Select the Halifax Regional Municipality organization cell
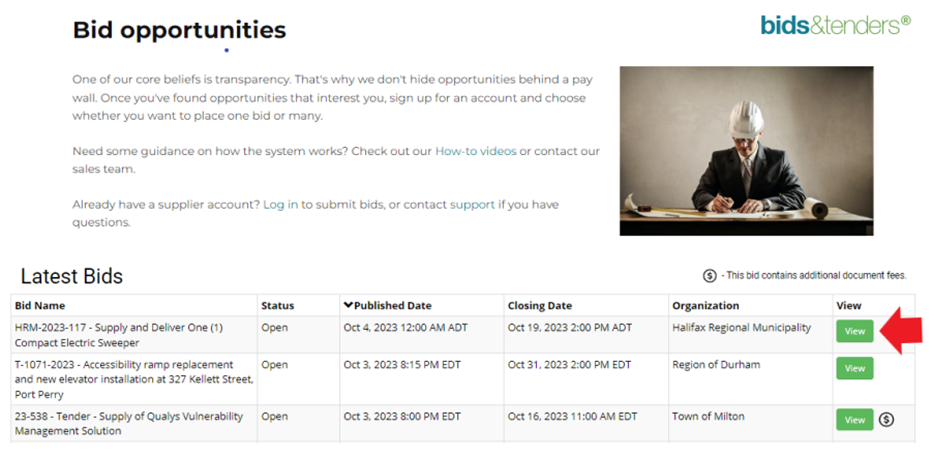 750,335
